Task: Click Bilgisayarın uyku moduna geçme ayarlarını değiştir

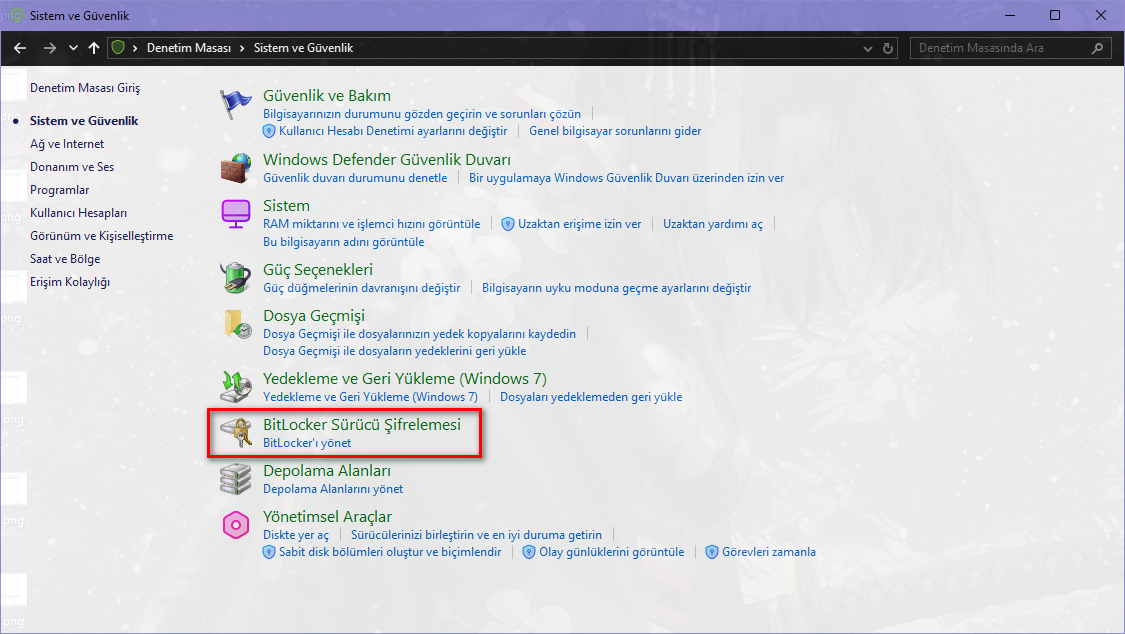Action: [x=616, y=288]
